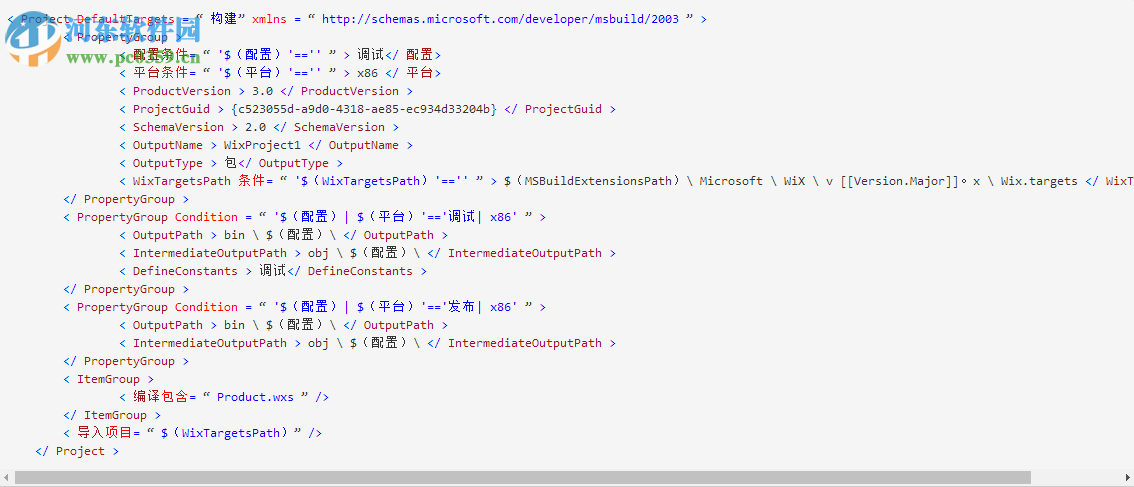
Task: Click the 编译包含 attribute text
Action: [161, 397]
